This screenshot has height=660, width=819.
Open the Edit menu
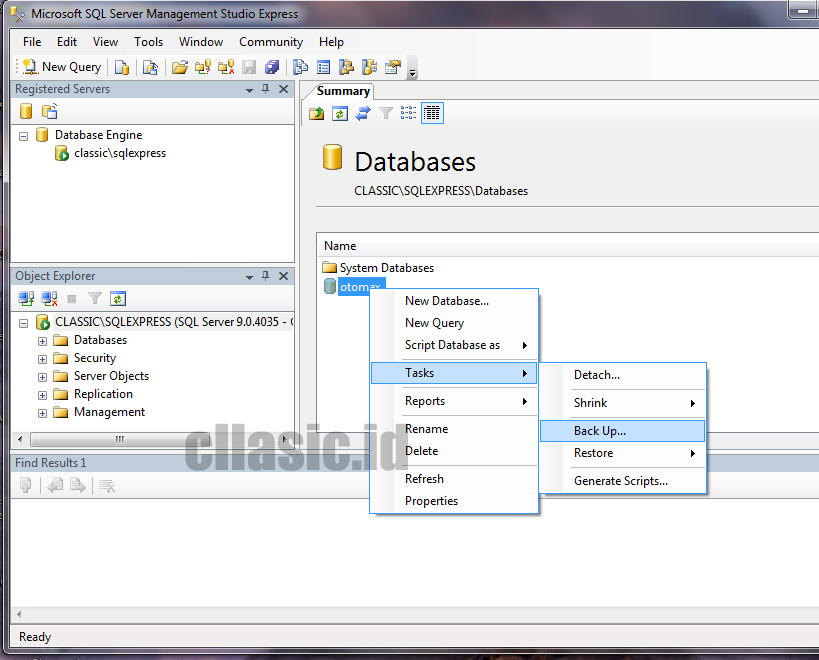pos(67,42)
